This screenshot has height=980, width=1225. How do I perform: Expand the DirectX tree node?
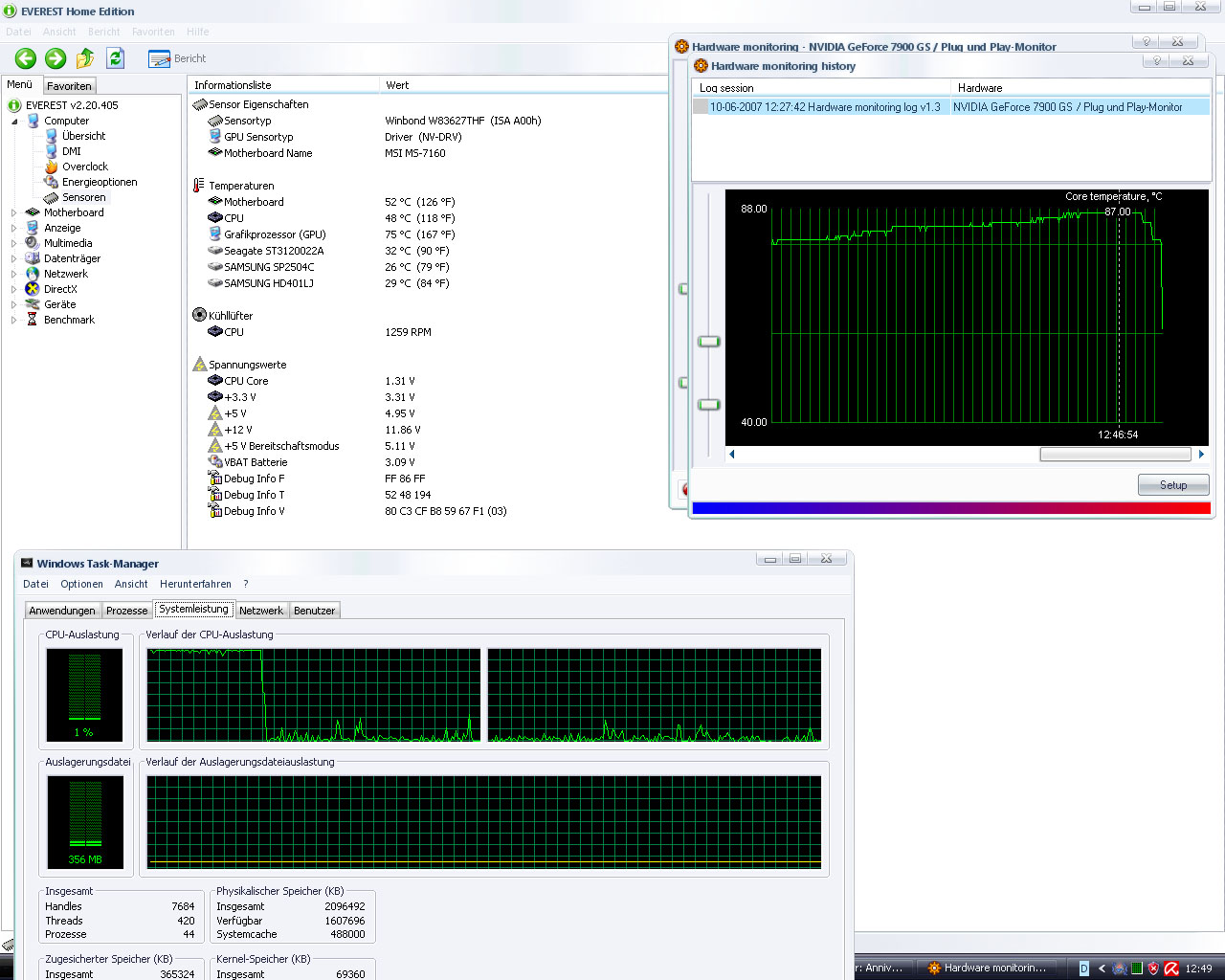(x=14, y=290)
